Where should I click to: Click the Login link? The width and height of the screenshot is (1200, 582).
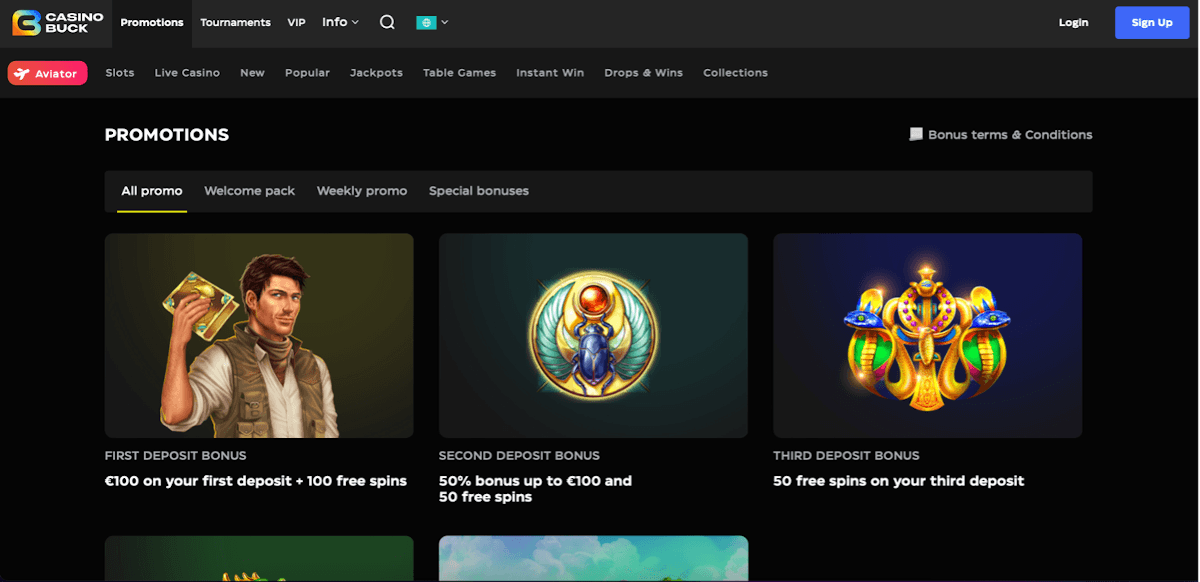coord(1073,22)
